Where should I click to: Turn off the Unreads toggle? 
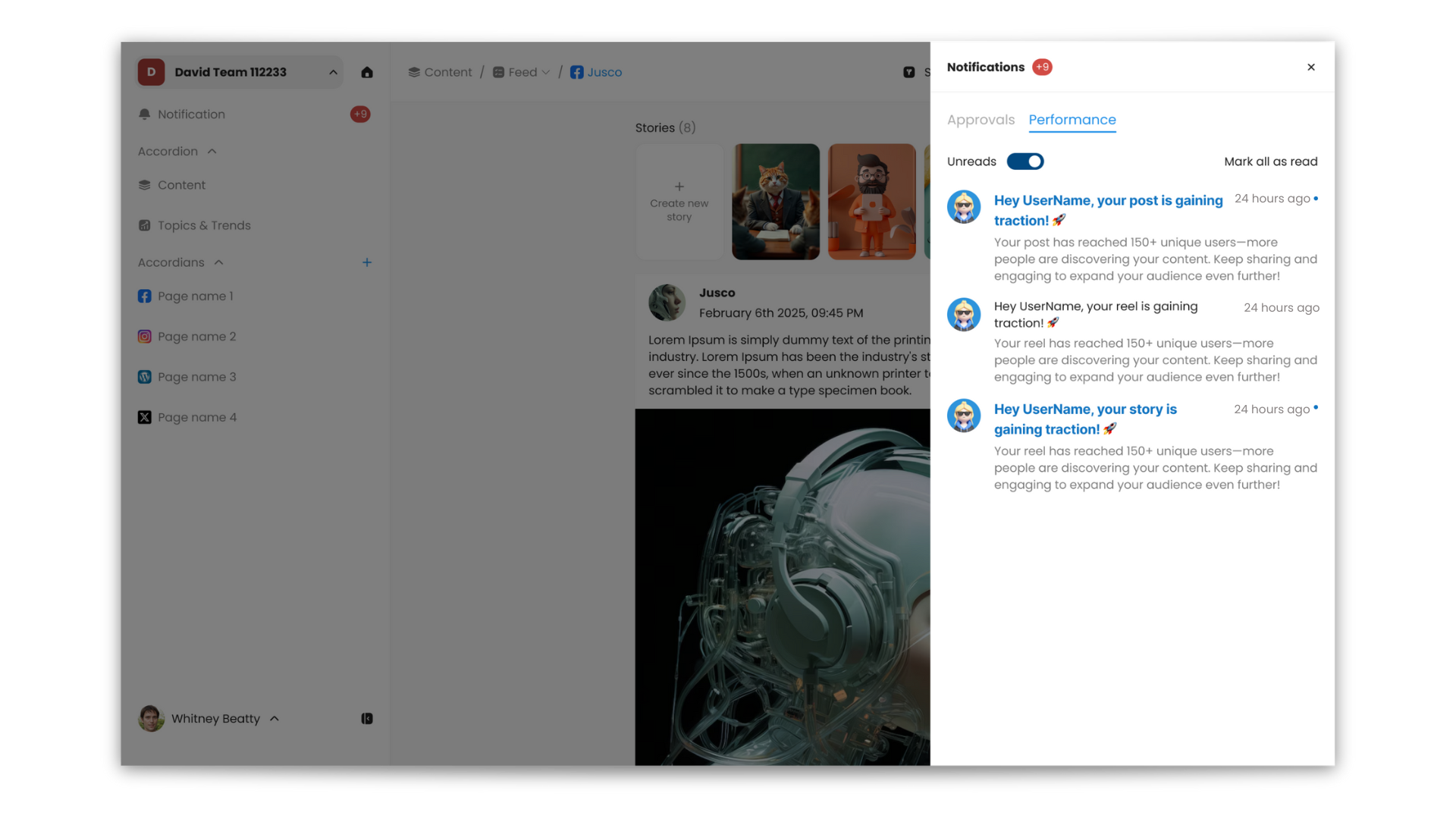1025,162
